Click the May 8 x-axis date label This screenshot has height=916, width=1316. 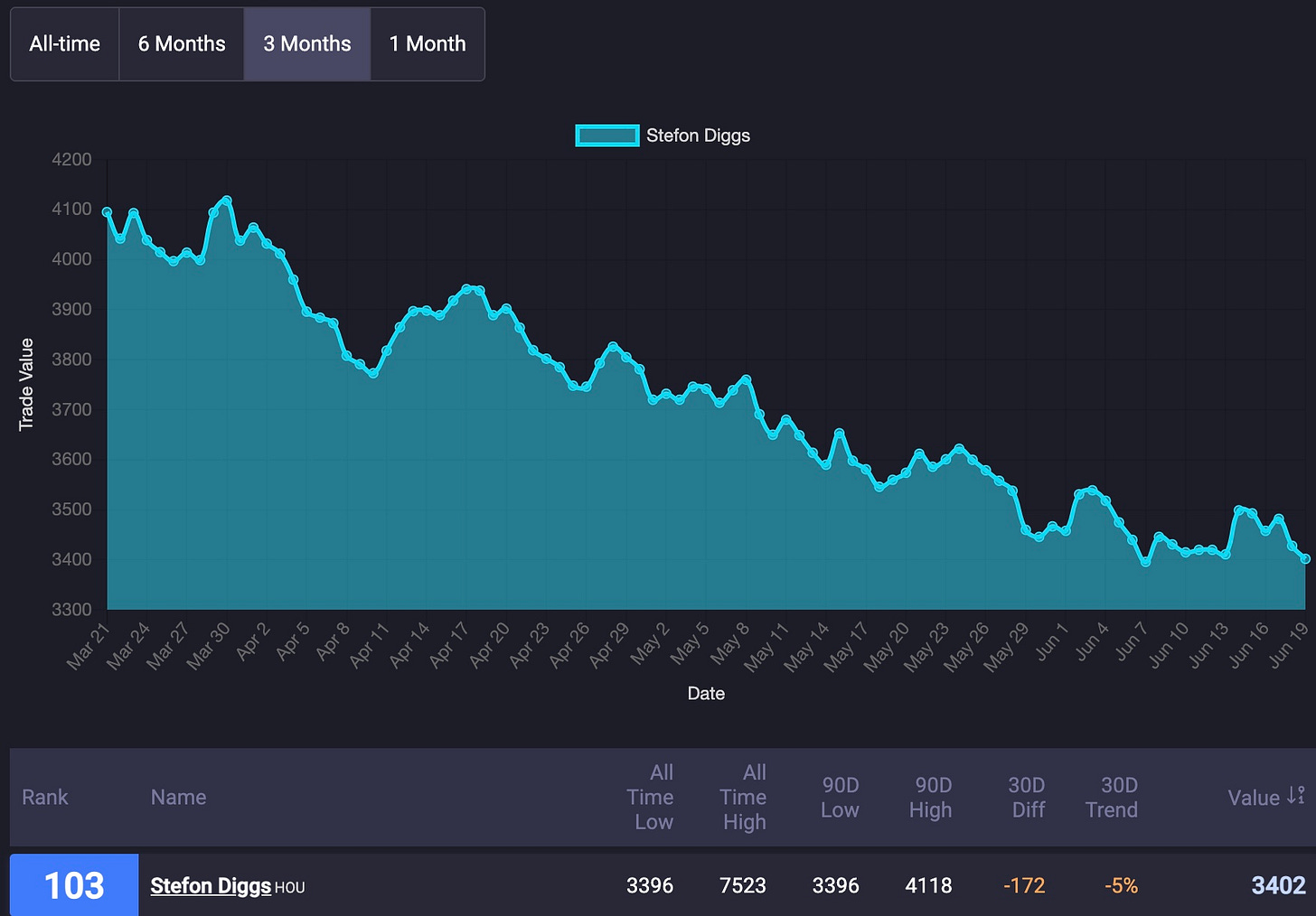731,643
